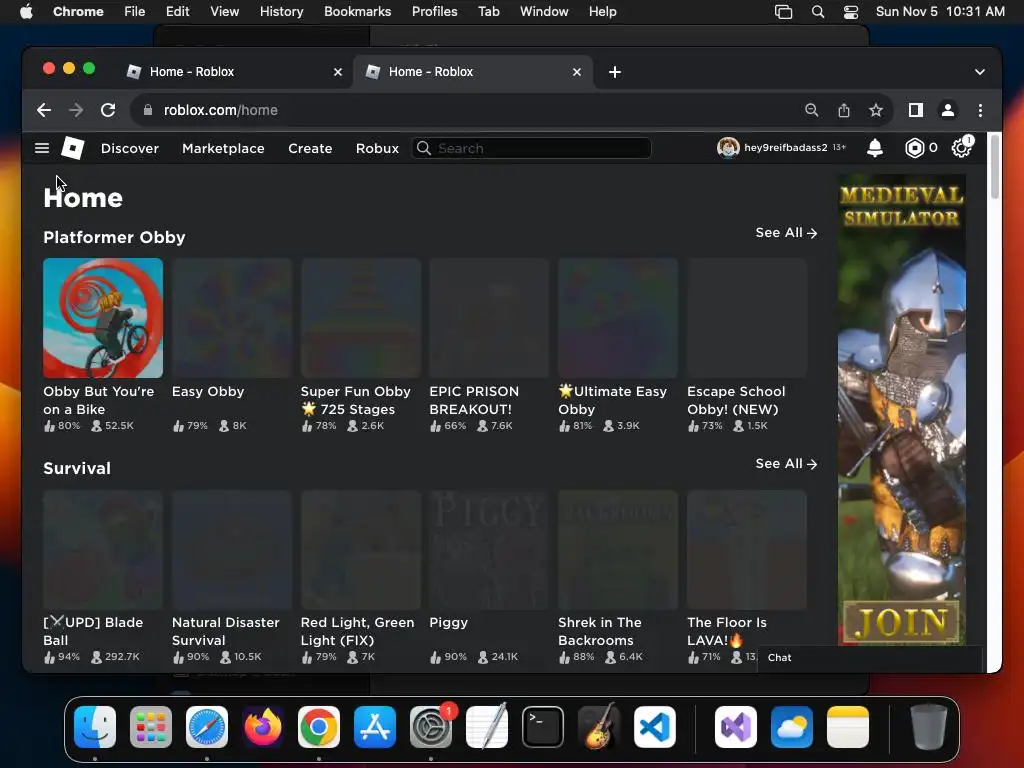Bookmark this page with the star icon
This screenshot has height=768, width=1024.
pos(876,110)
